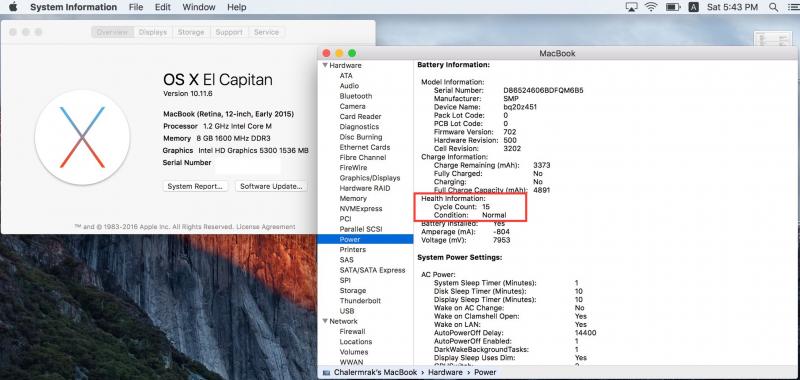Image resolution: width=800 pixels, height=380 pixels.
Task: Click Chalermrak's MacBook in the path bar
Action: pyautogui.click(x=376, y=372)
